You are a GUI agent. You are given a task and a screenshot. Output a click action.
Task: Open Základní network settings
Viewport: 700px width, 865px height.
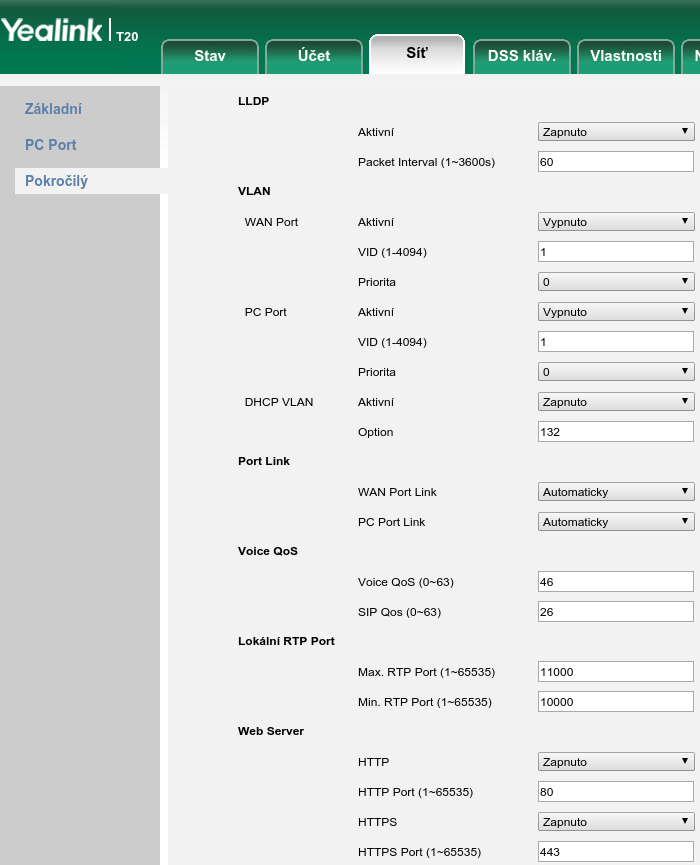tap(53, 109)
